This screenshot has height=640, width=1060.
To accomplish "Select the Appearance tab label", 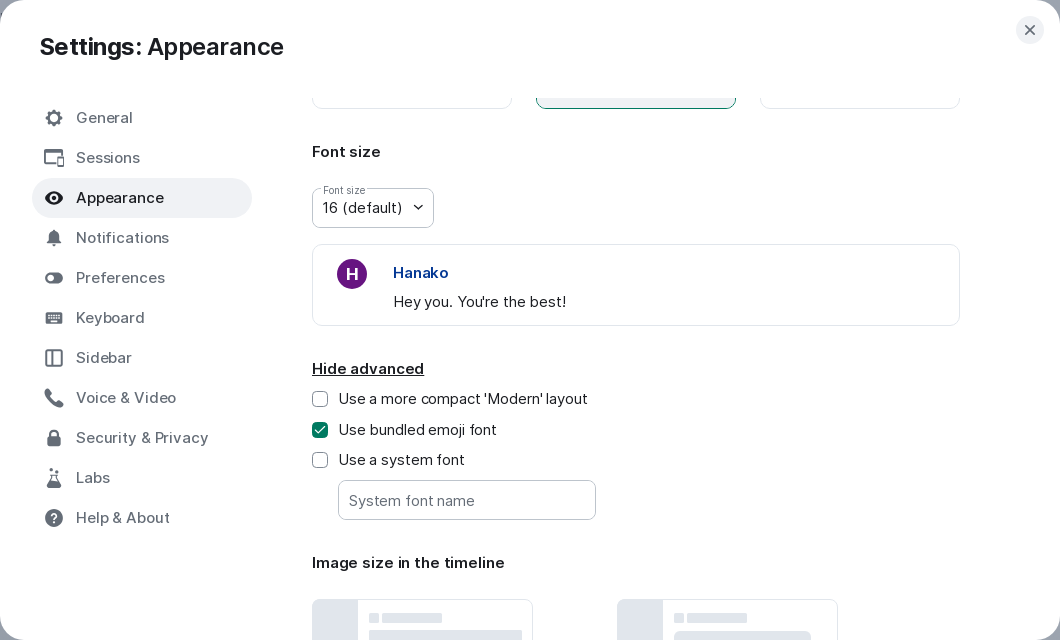I will click(x=120, y=198).
